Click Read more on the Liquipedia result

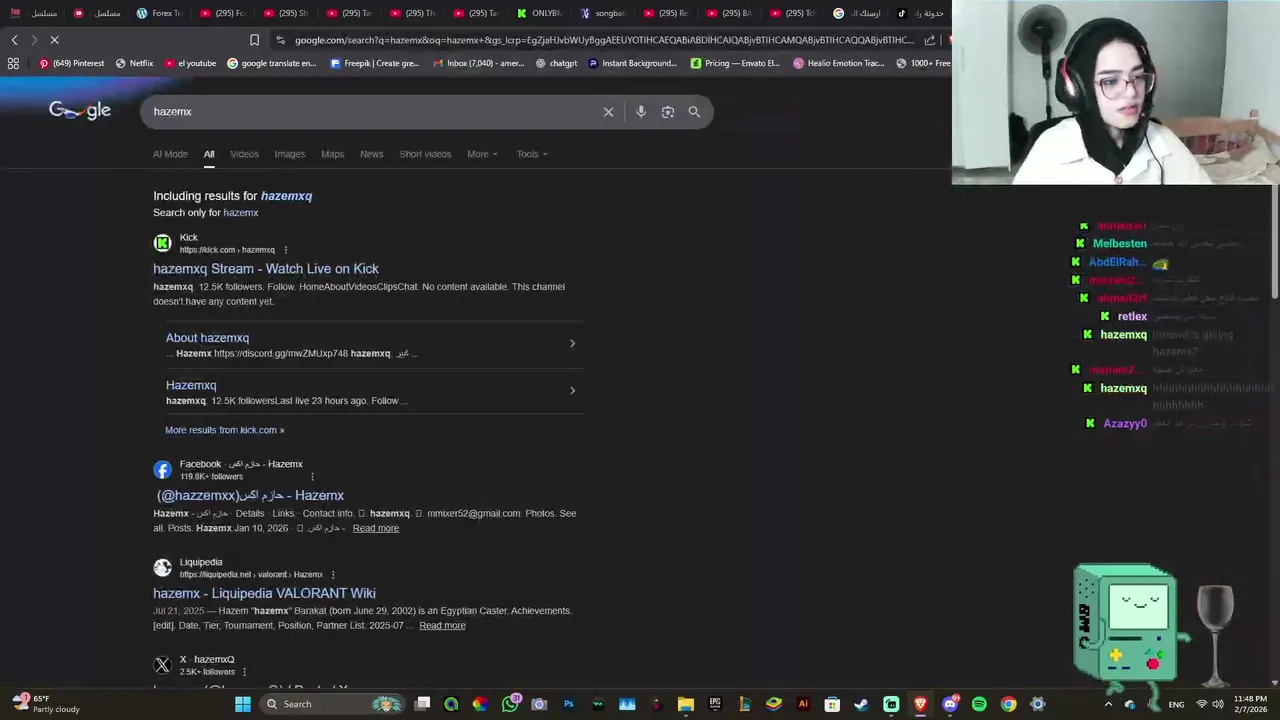tap(442, 626)
